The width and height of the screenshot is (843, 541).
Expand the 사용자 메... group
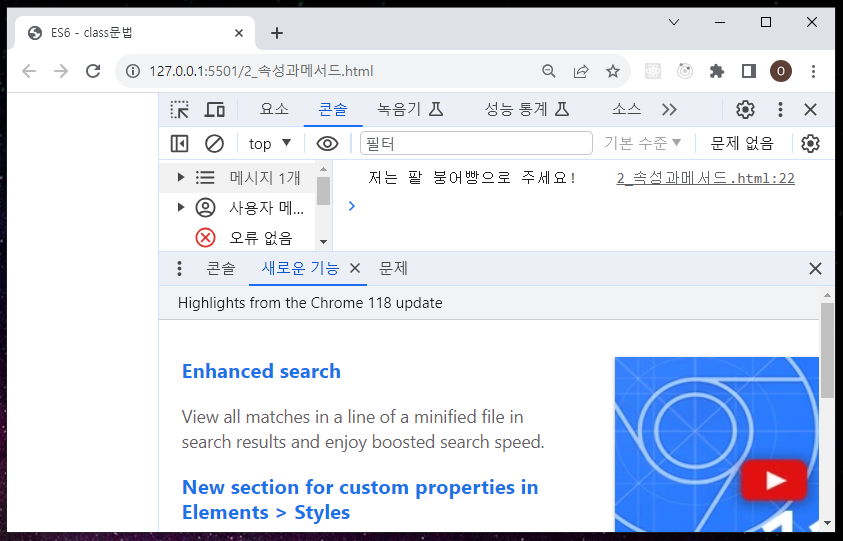[x=181, y=207]
